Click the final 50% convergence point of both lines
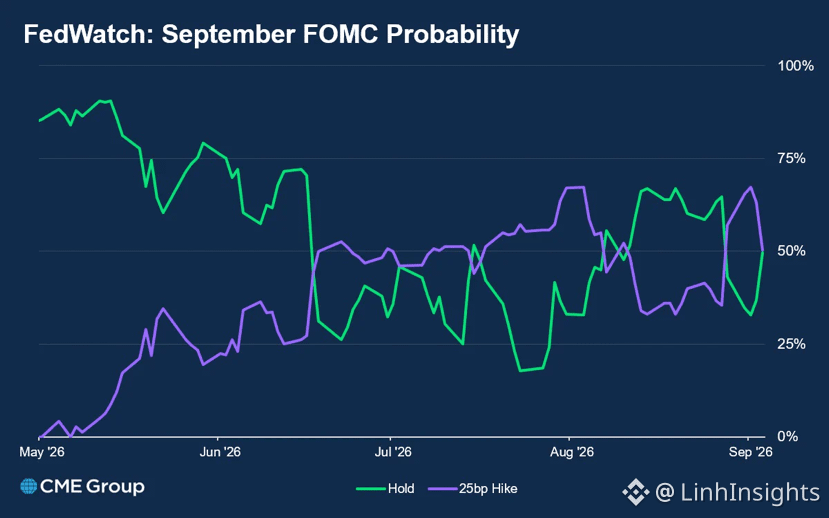 pos(762,251)
